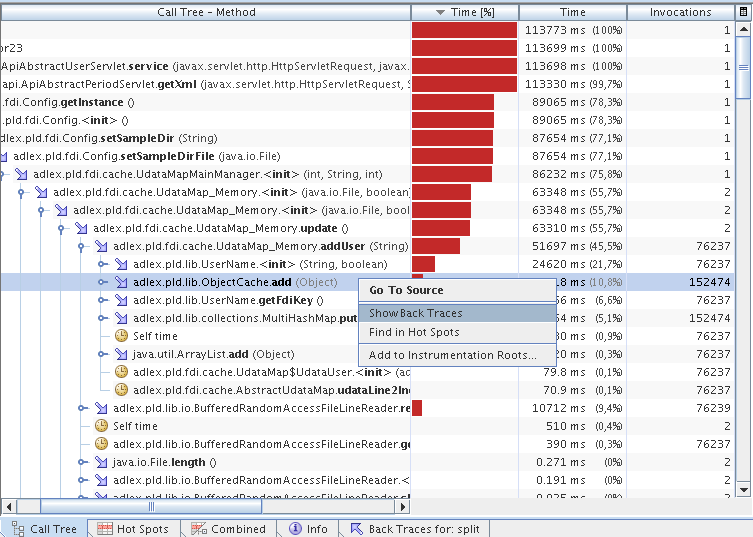Image resolution: width=753 pixels, height=537 pixels.
Task: Click method icon of MultiHashMap.put
Action: pos(121,318)
